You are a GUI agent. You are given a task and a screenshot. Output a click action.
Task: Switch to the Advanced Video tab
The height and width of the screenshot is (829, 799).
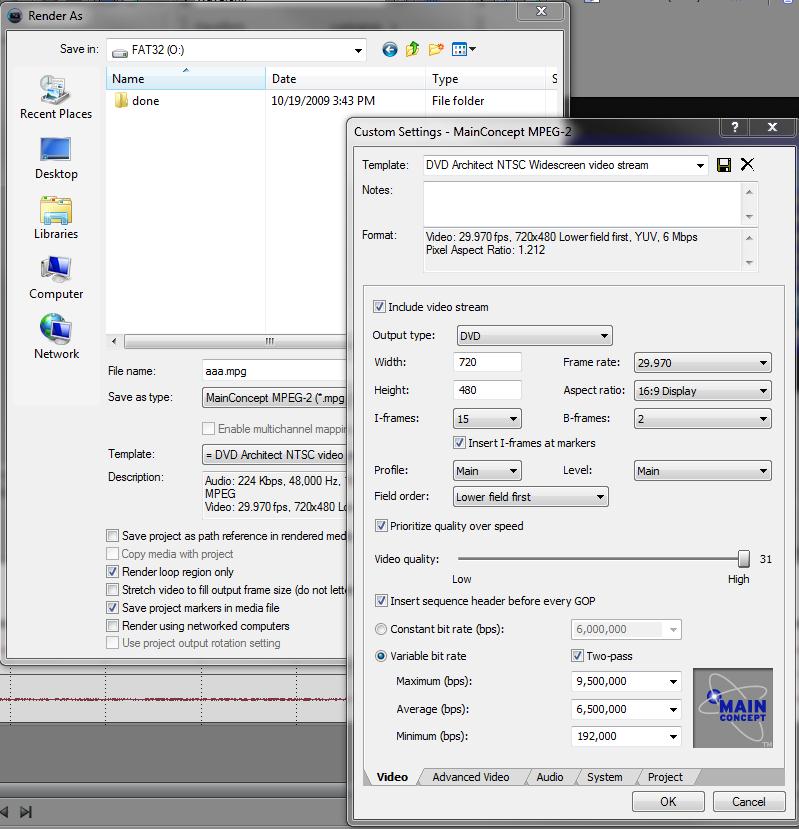coord(471,777)
